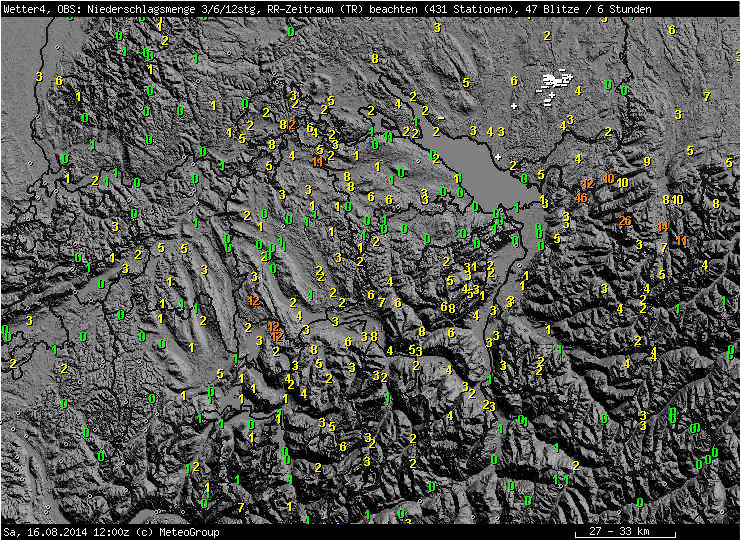Image resolution: width=740 pixels, height=540 pixels.
Task: Click the orange 14 station value
Action: click(662, 227)
